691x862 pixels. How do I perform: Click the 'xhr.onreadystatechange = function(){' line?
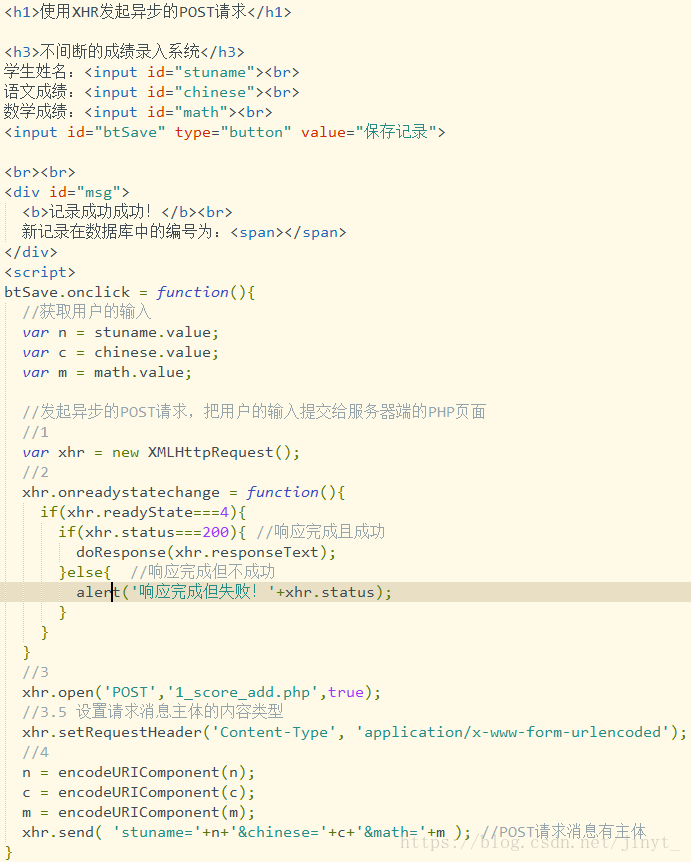click(x=184, y=492)
